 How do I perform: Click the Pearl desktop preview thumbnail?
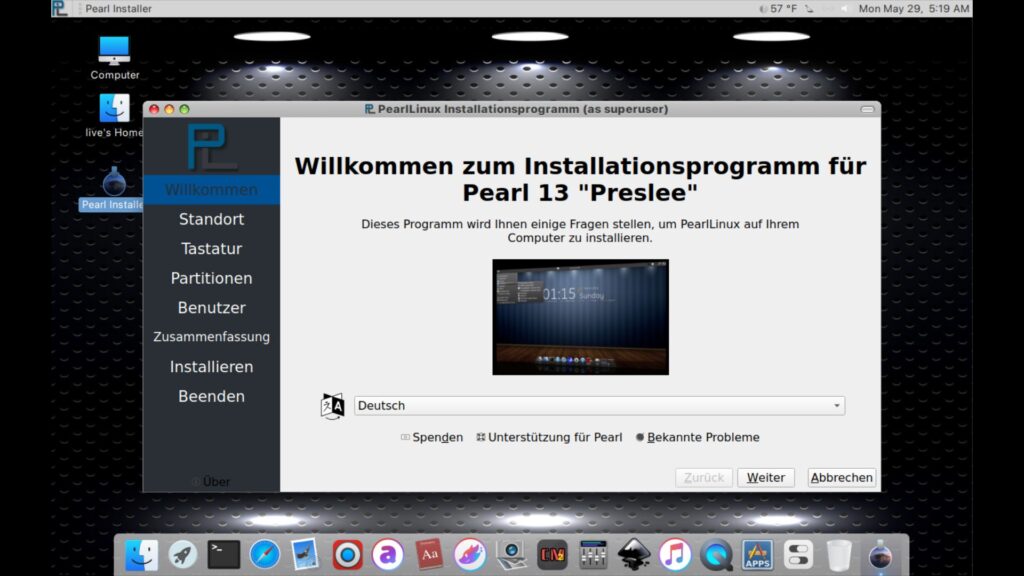coord(581,317)
